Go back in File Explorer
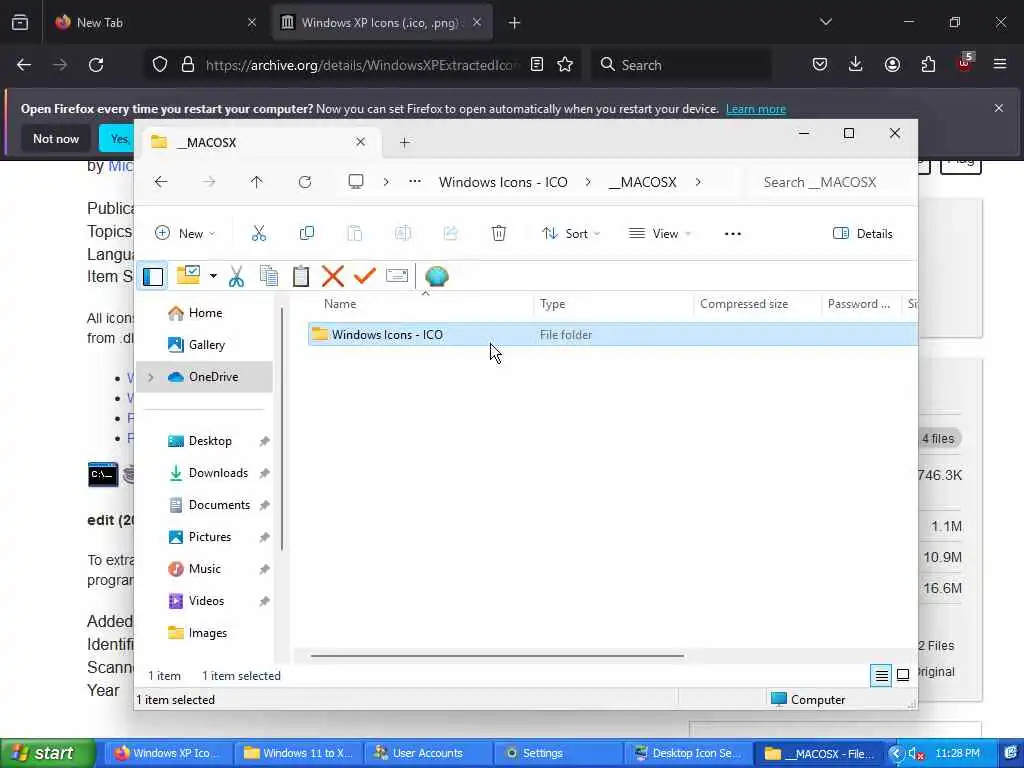The height and width of the screenshot is (768, 1024). point(161,182)
